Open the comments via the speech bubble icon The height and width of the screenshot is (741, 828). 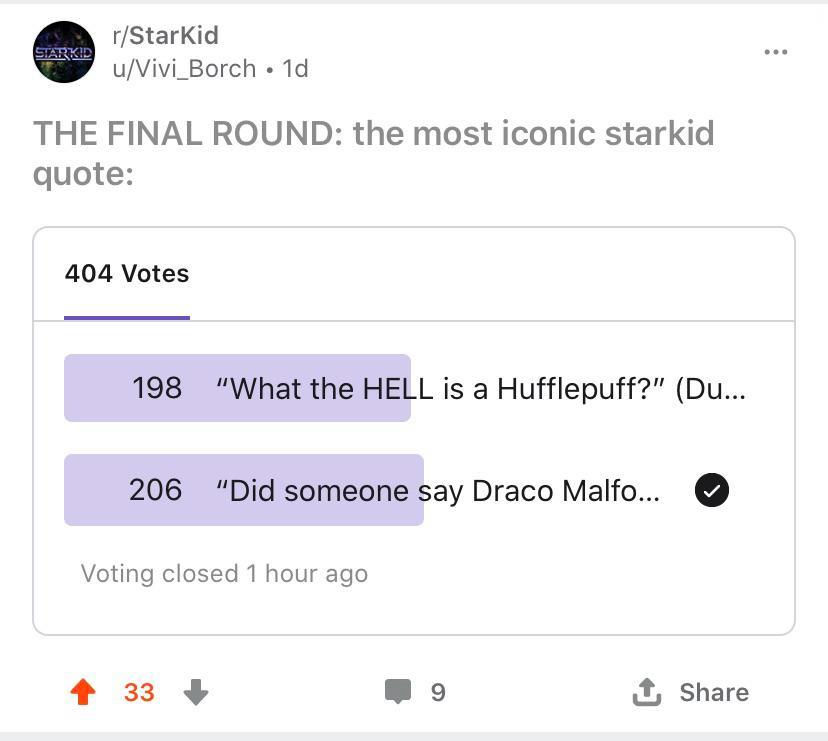pos(398,691)
